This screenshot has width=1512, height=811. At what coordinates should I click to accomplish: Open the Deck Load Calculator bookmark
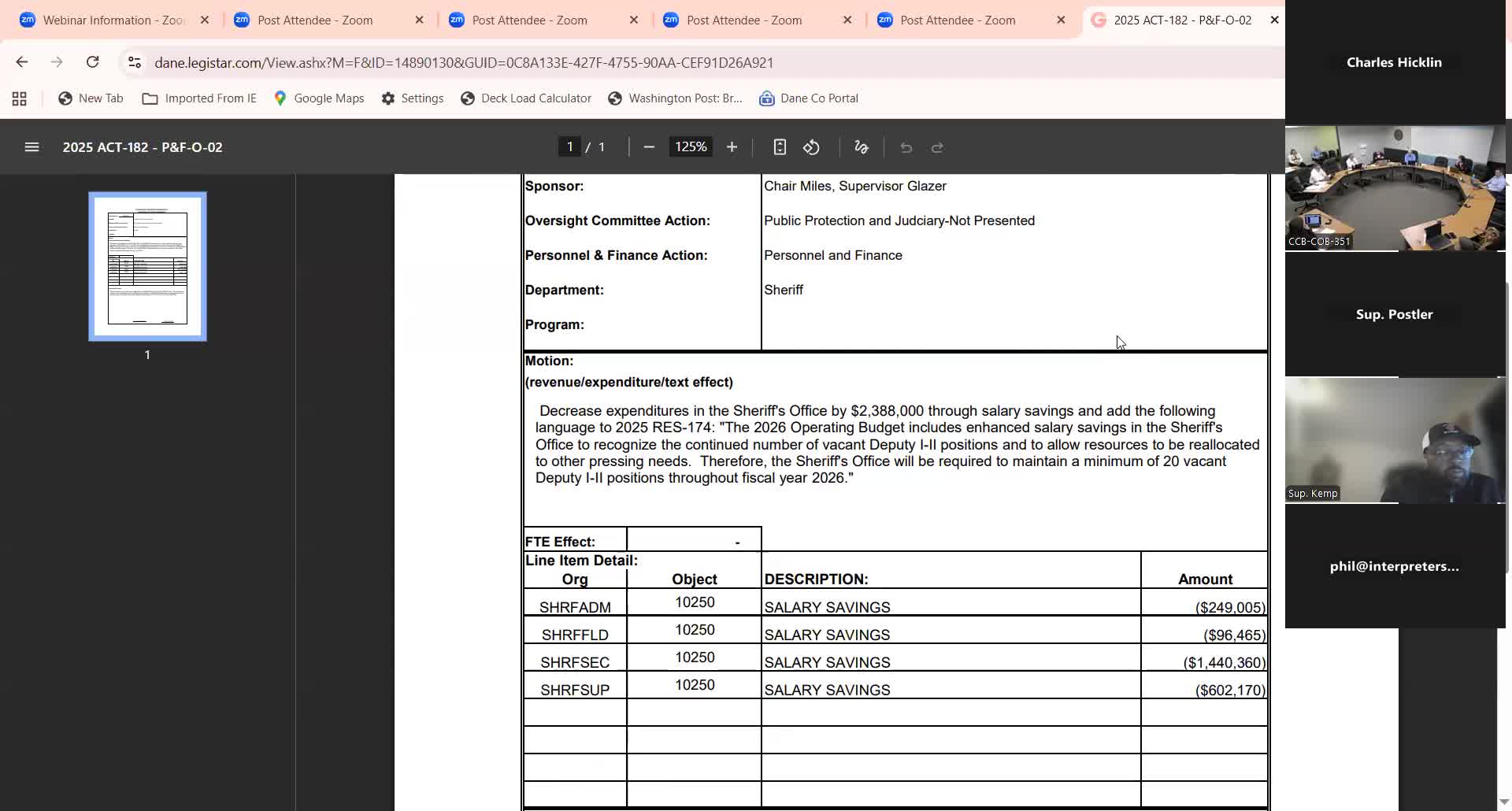click(x=526, y=98)
